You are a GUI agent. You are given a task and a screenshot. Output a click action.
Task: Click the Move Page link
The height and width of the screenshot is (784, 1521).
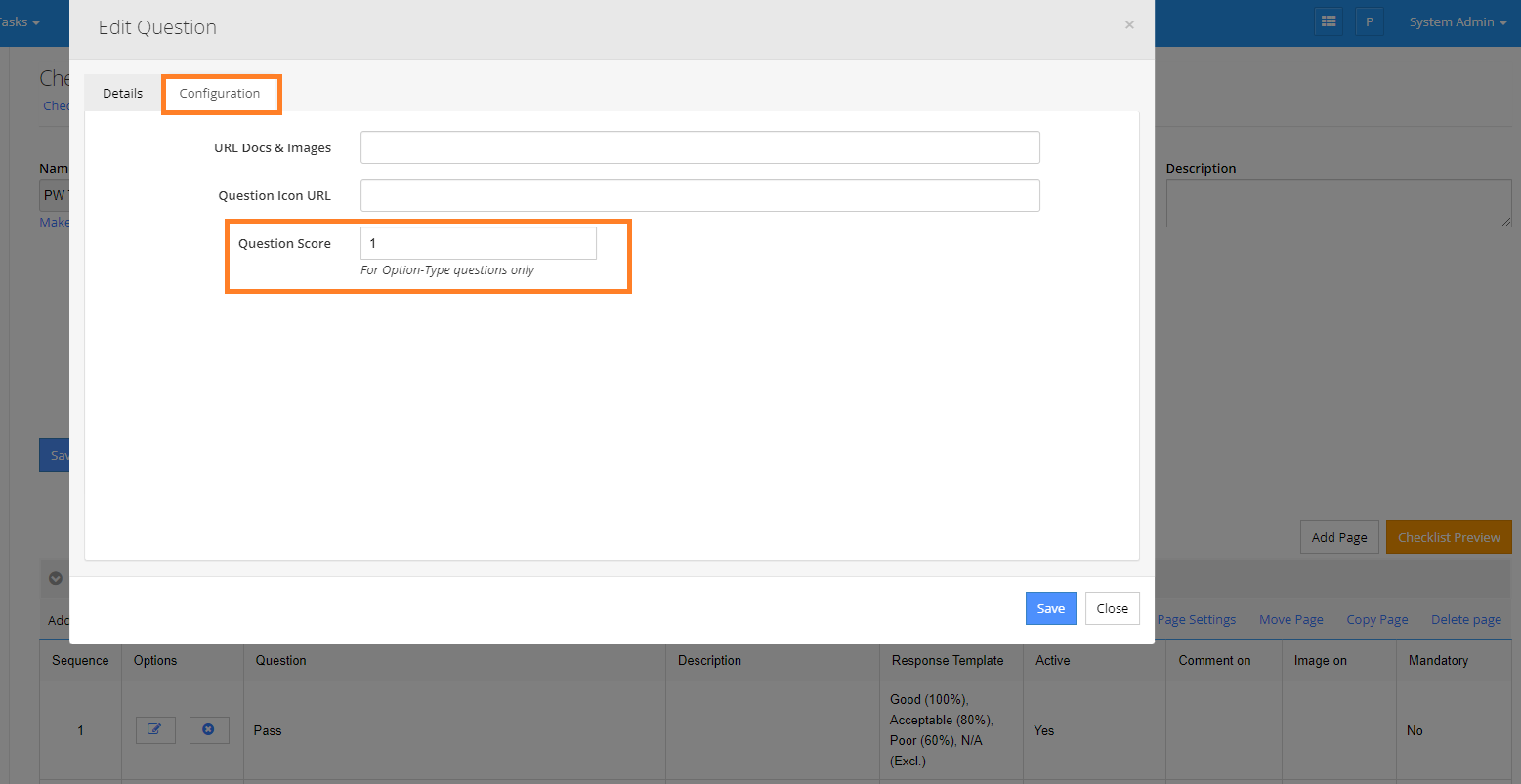pyautogui.click(x=1290, y=620)
